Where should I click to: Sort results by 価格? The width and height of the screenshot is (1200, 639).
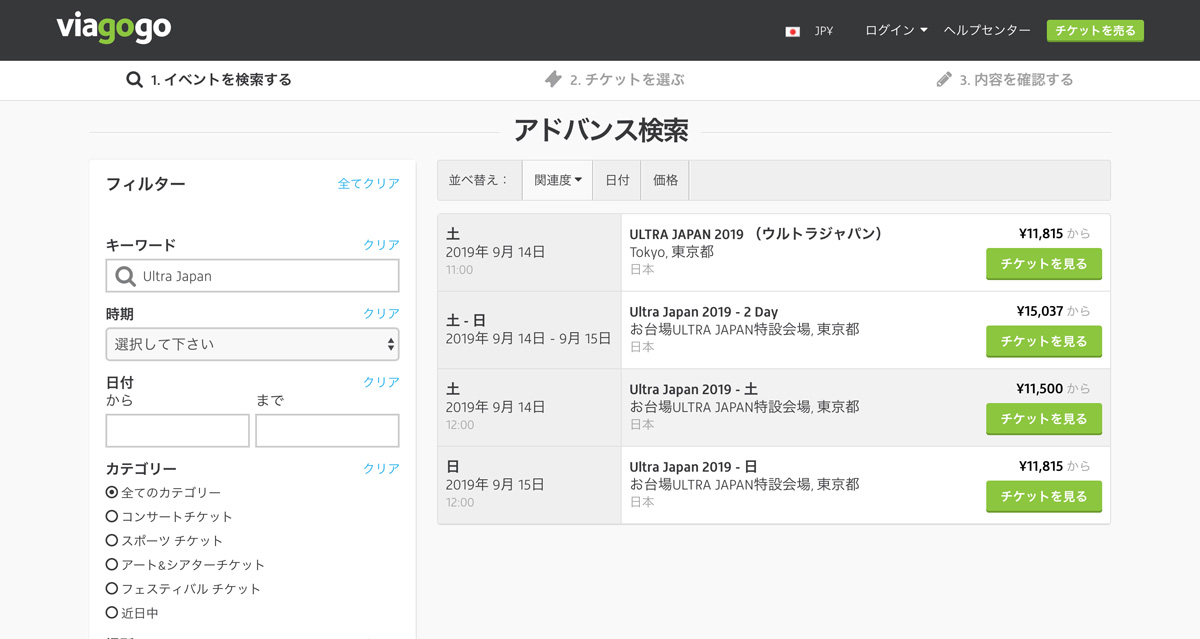665,180
